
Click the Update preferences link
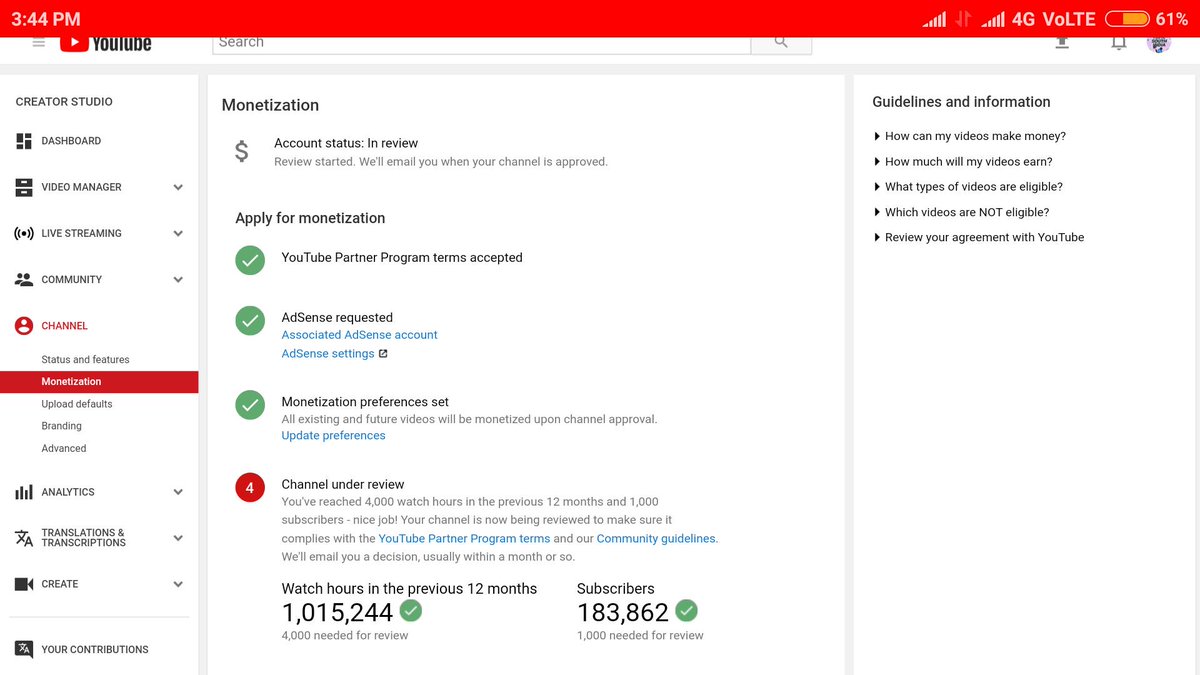coord(334,436)
